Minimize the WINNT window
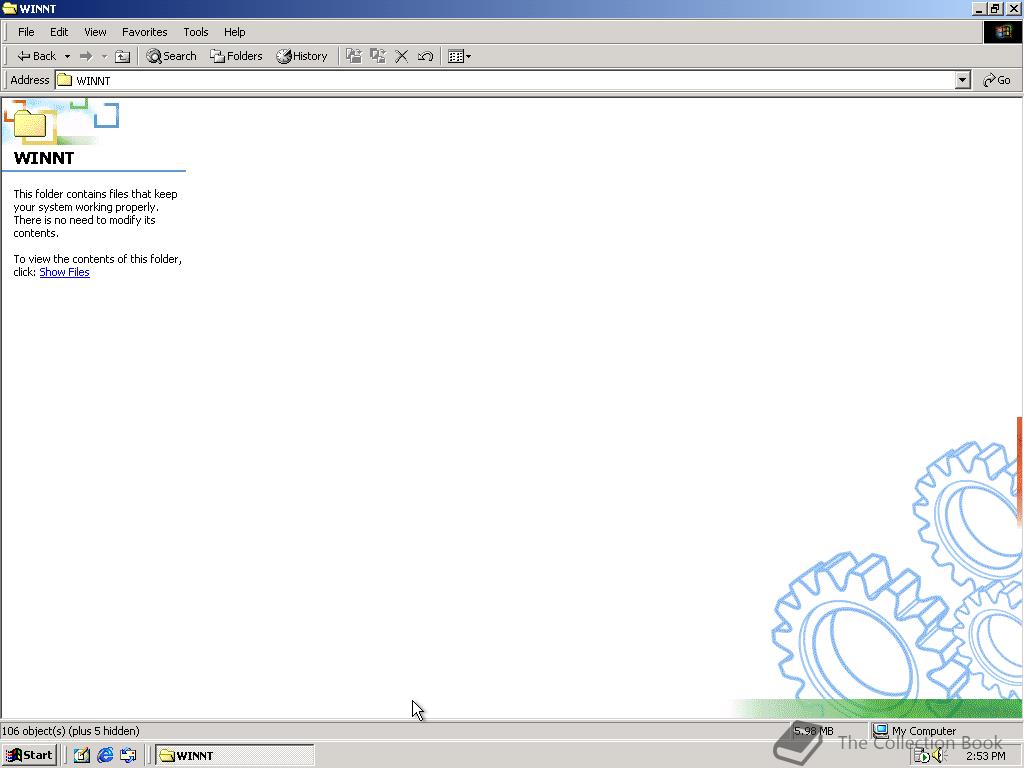The width and height of the screenshot is (1024, 768). coord(979,8)
